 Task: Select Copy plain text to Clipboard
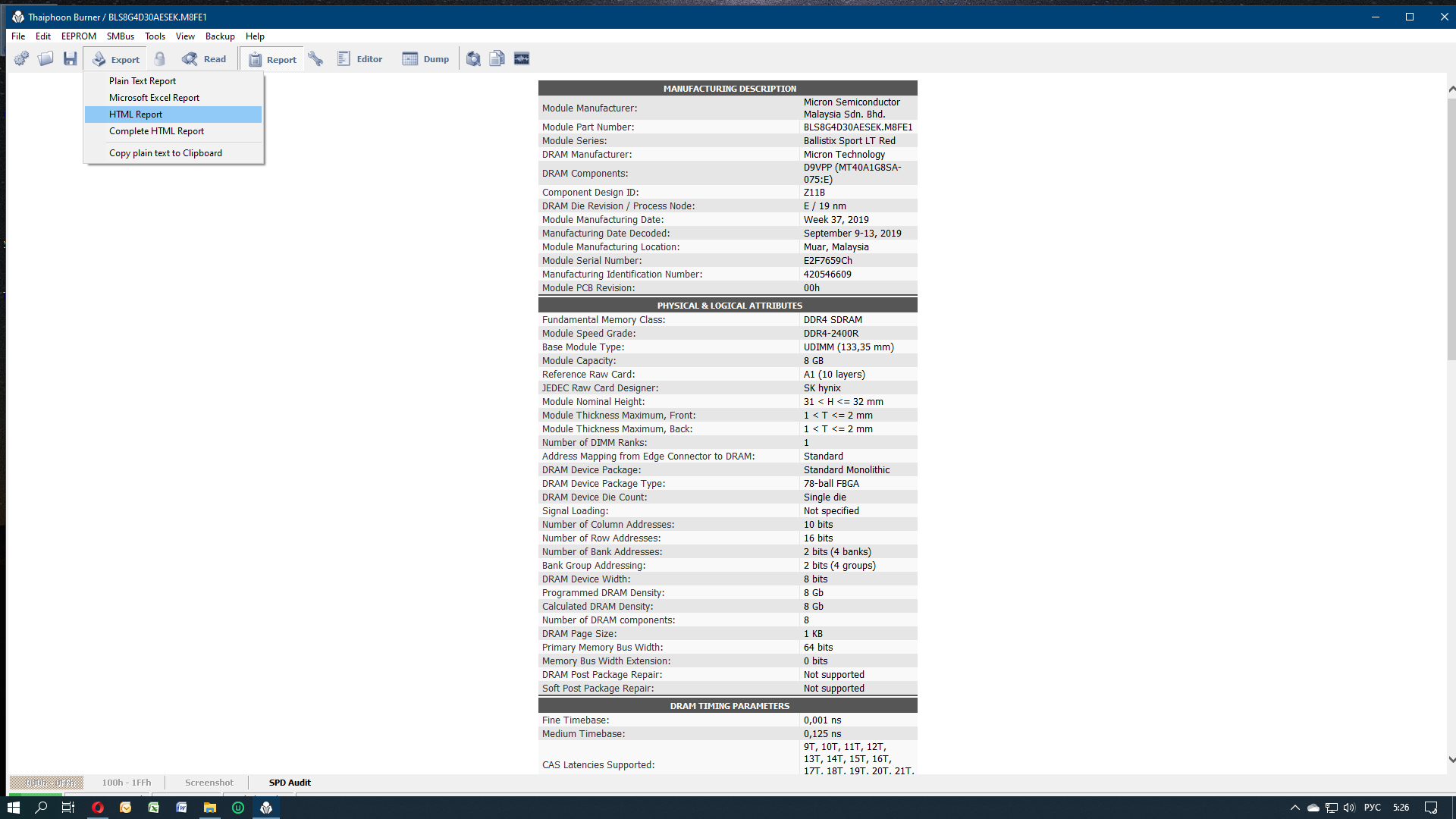(x=165, y=153)
